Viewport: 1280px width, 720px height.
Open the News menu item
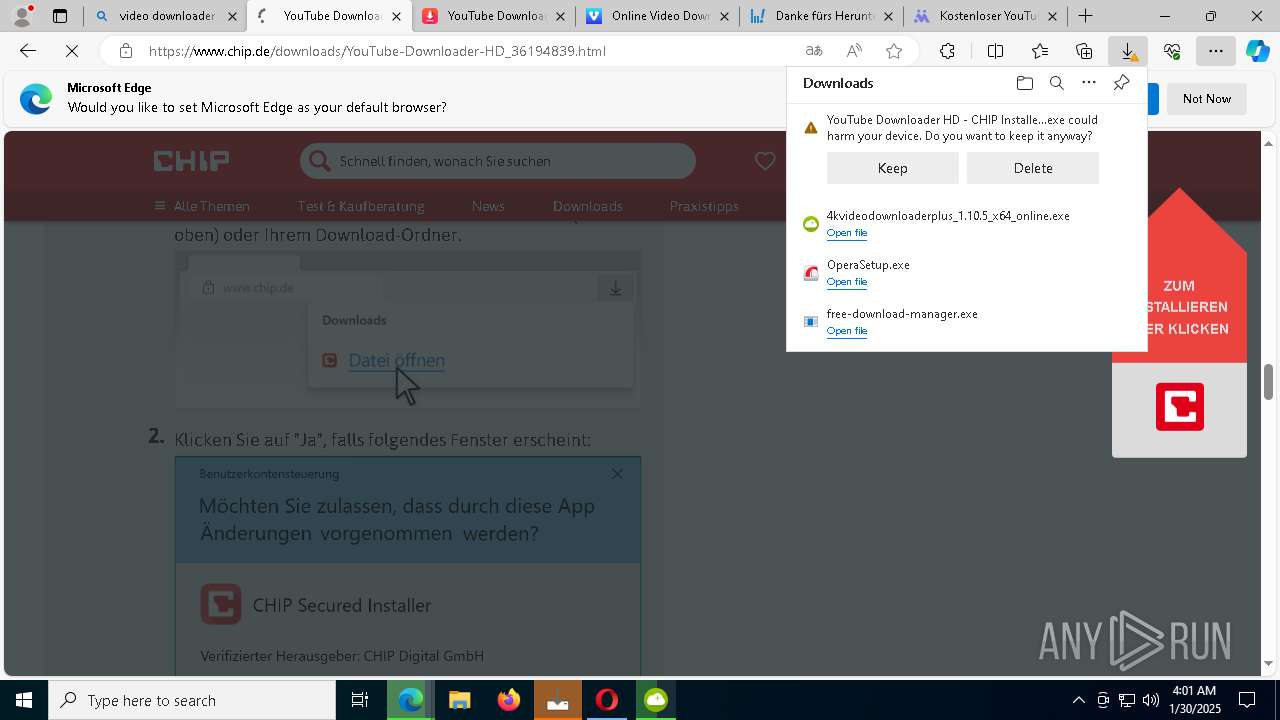[x=488, y=206]
